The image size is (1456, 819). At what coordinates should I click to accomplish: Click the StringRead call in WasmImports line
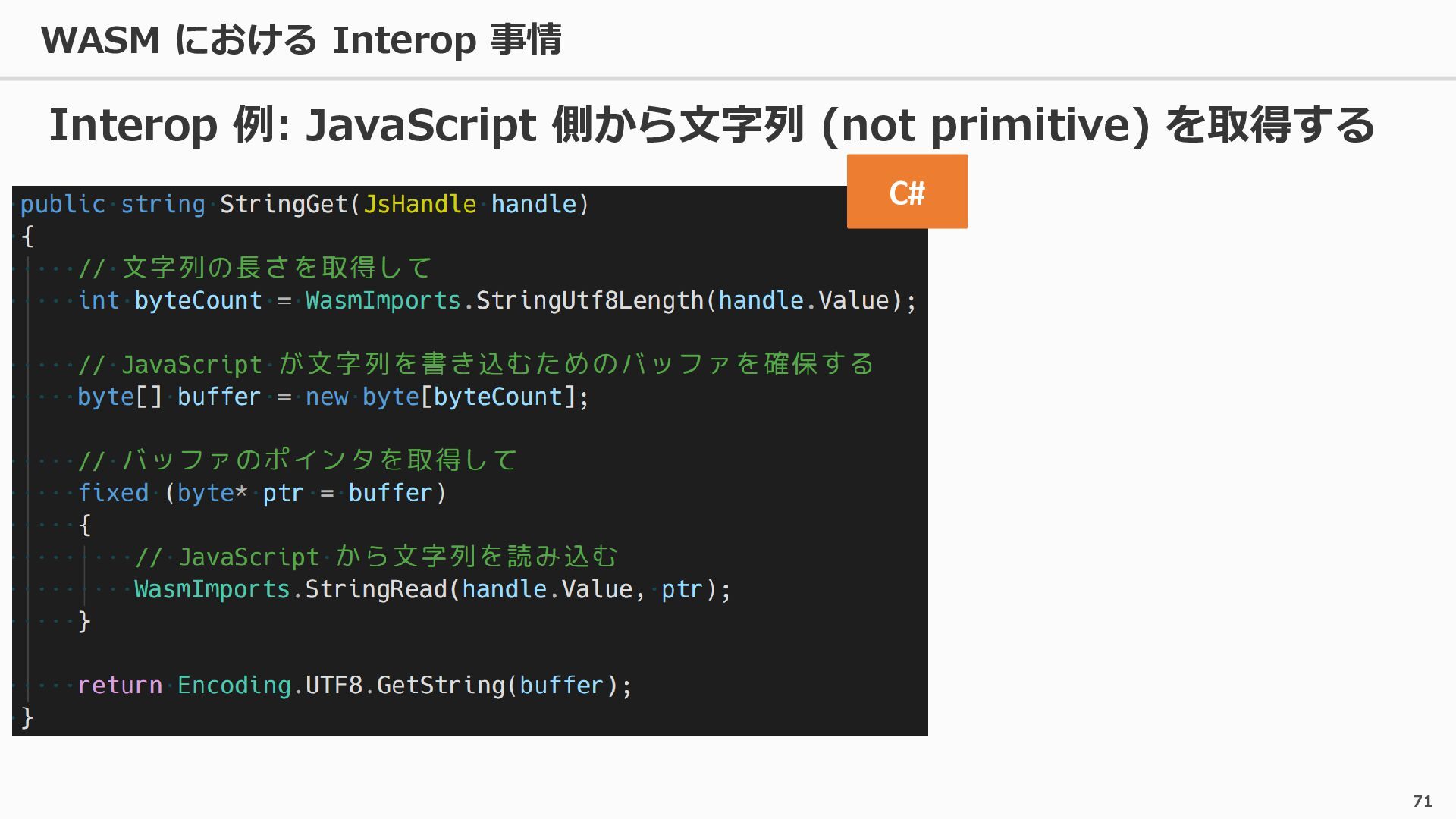pos(376,590)
